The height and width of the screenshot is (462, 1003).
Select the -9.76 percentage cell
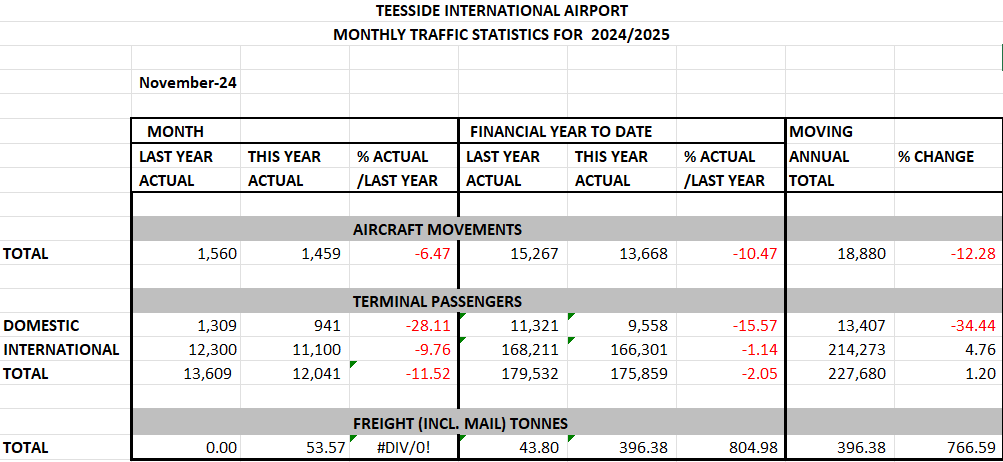click(404, 350)
